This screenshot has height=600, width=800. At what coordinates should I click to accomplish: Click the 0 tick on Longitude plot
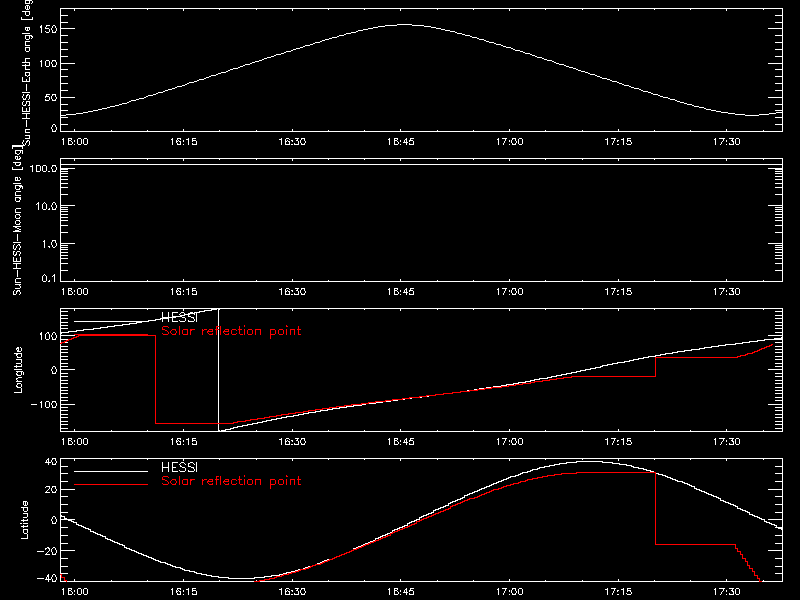click(54, 370)
